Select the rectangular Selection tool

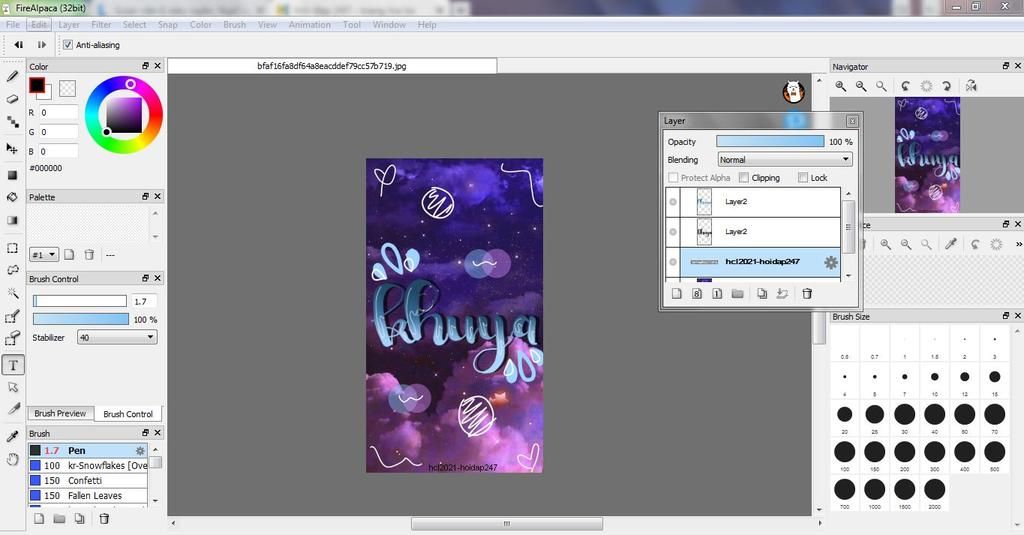[12, 248]
